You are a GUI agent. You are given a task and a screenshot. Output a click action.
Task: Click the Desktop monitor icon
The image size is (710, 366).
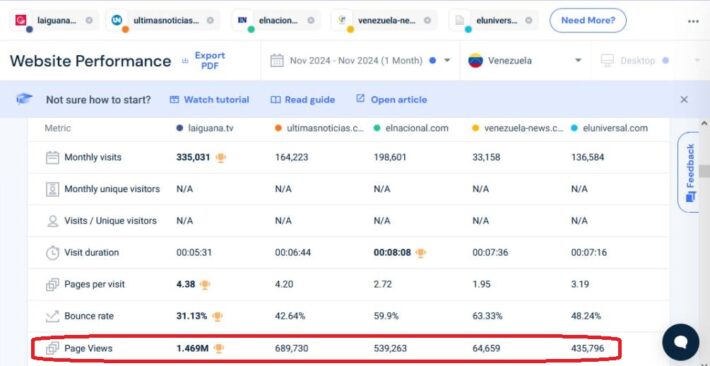coord(607,60)
